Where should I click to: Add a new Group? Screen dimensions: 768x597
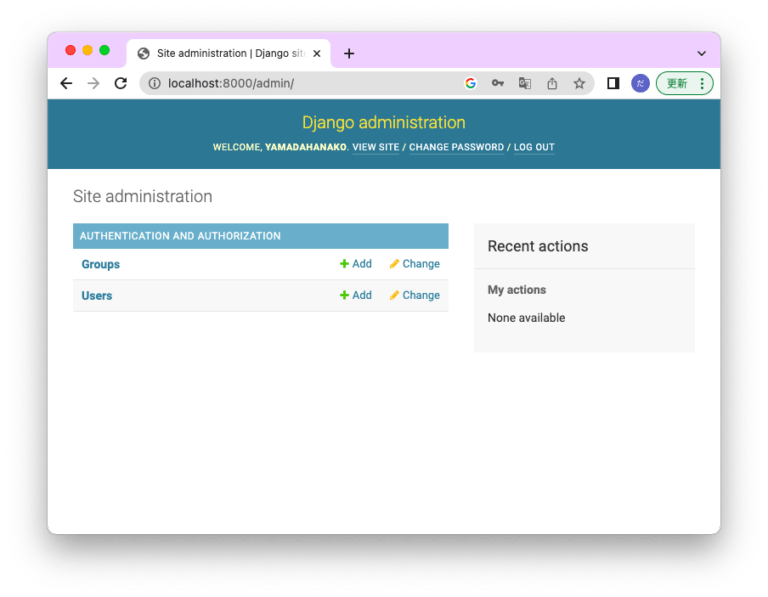[355, 264]
